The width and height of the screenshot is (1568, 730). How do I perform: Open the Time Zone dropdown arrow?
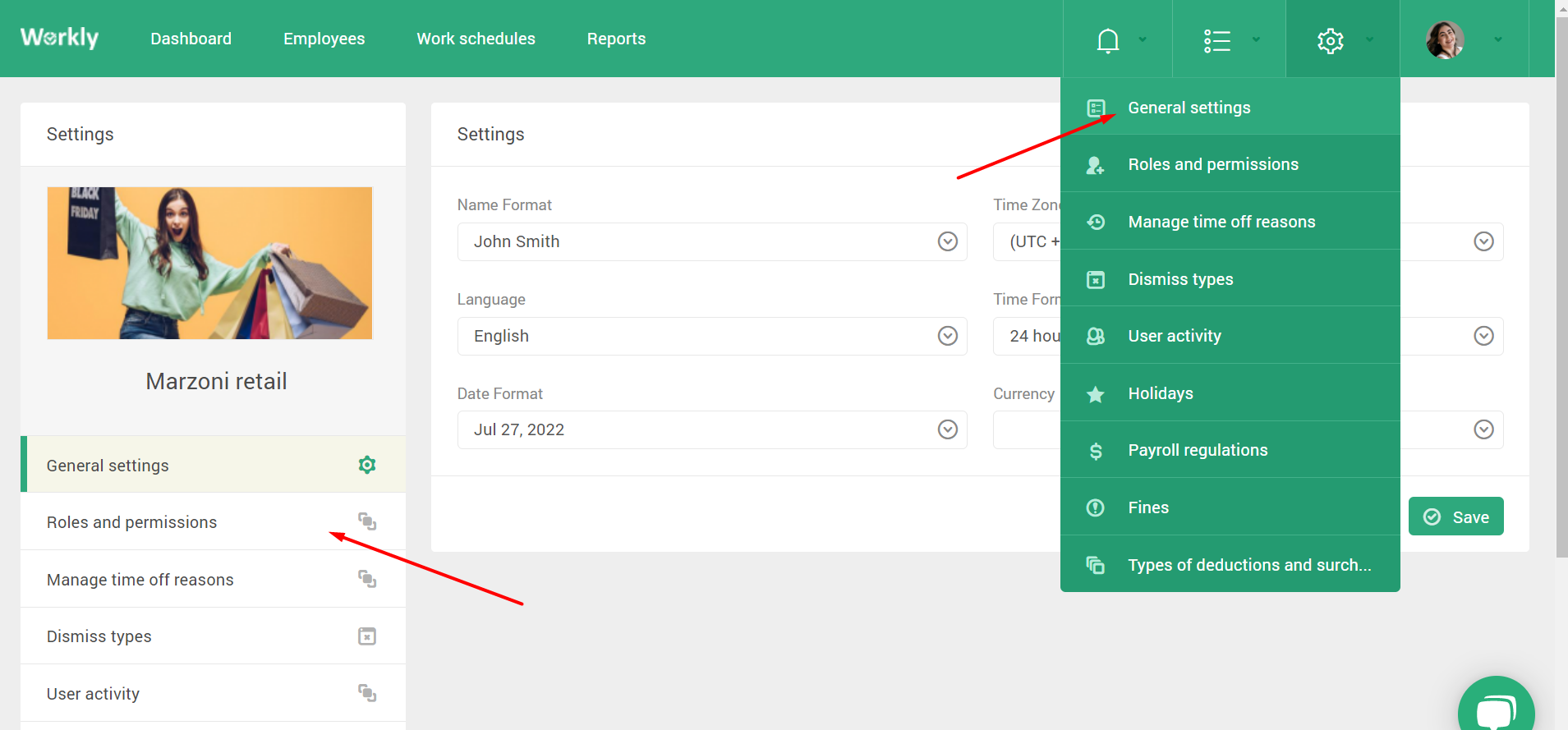click(1483, 241)
